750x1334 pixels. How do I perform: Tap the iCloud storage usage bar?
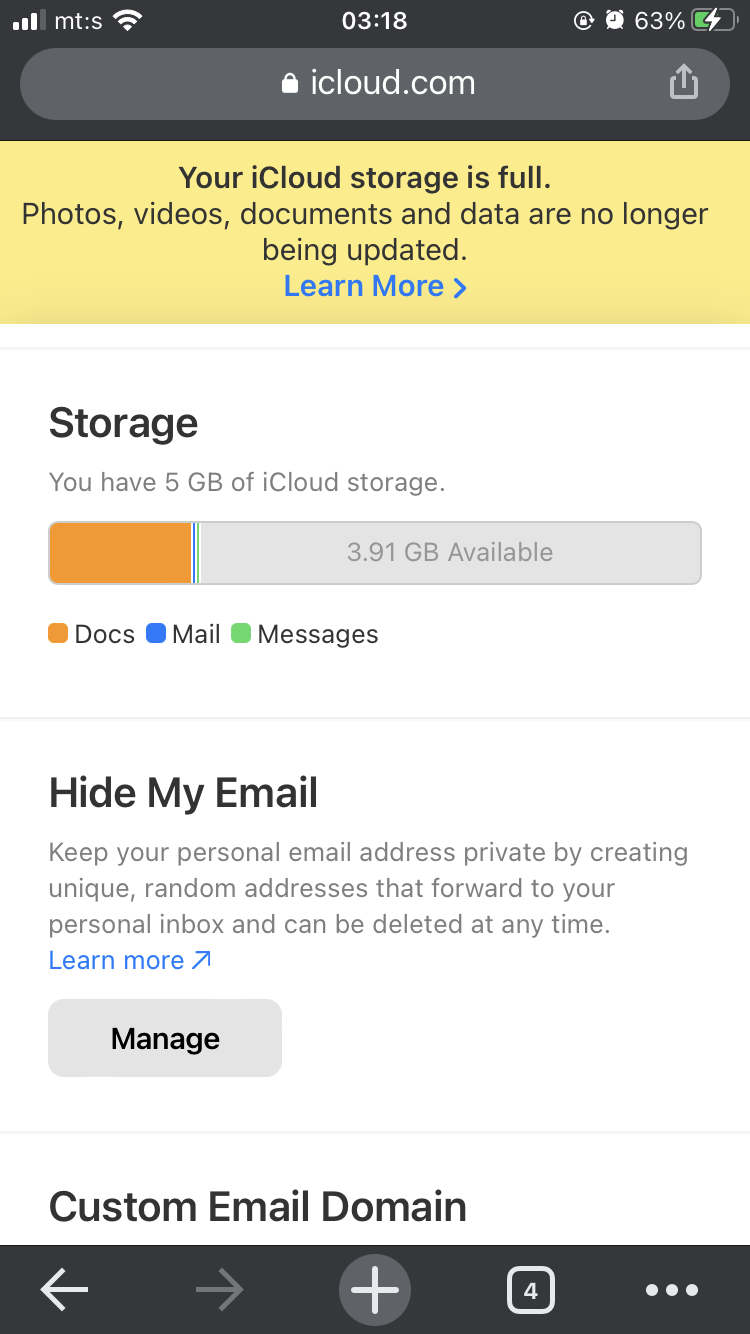coord(375,552)
